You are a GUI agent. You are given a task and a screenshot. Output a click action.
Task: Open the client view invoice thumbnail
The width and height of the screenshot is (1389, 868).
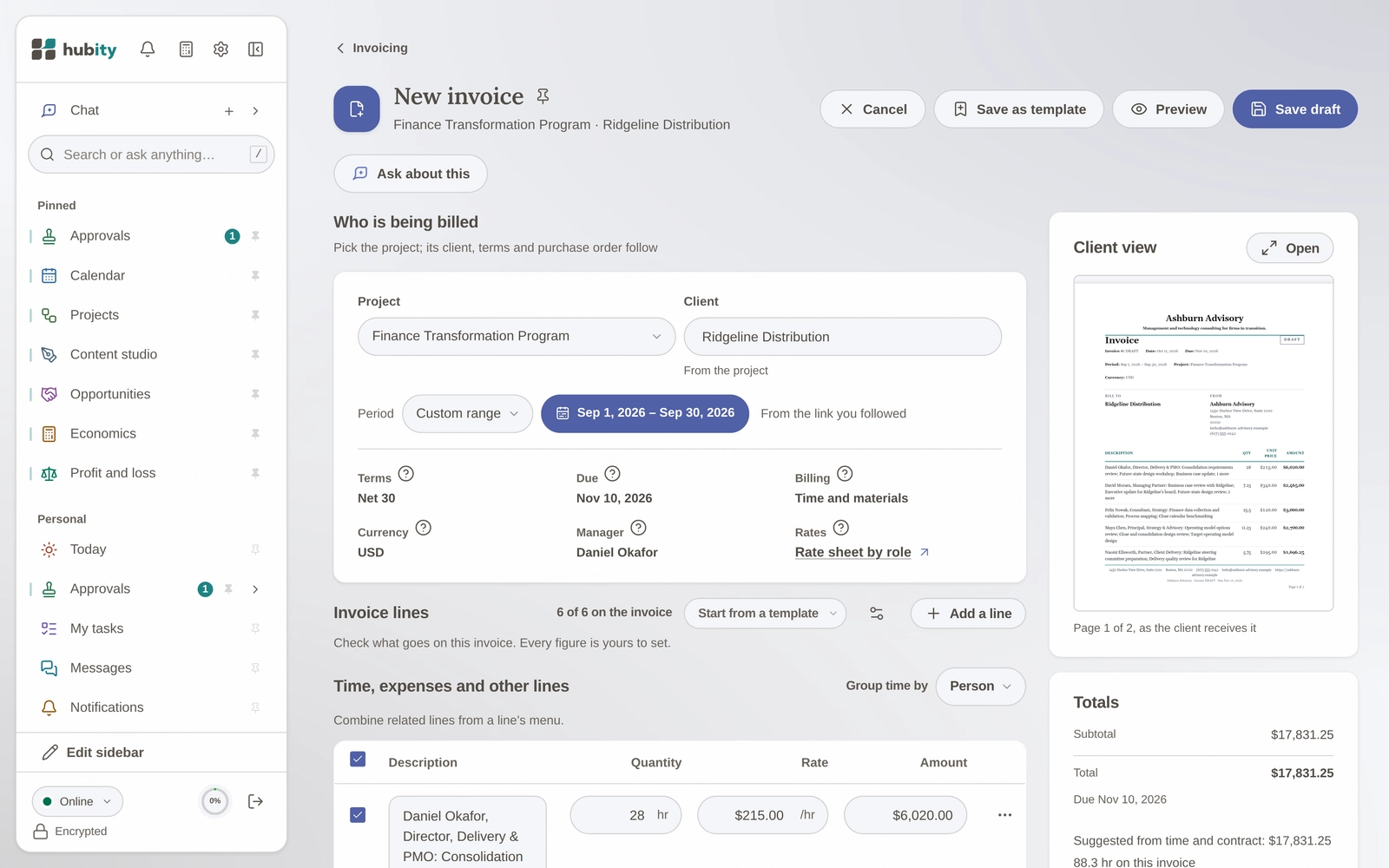coord(1203,444)
